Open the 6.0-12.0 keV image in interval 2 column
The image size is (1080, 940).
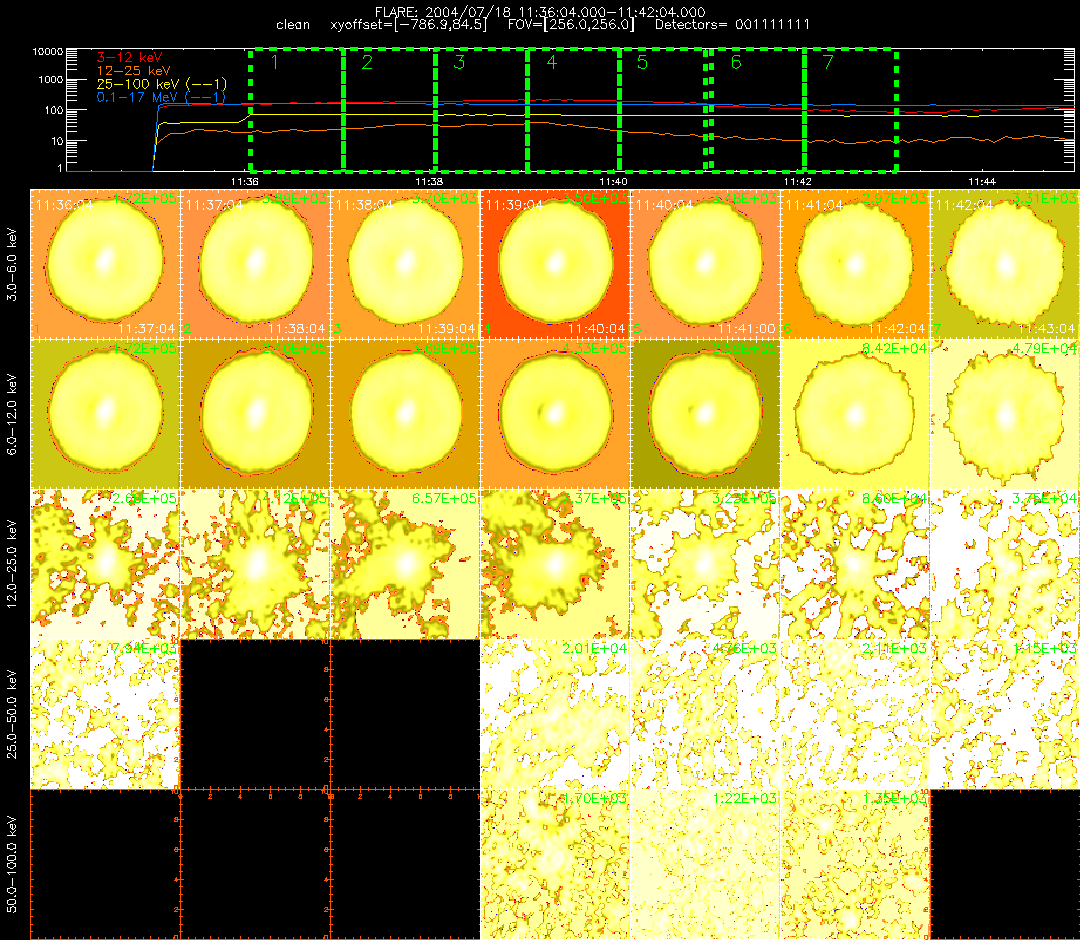click(x=256, y=414)
